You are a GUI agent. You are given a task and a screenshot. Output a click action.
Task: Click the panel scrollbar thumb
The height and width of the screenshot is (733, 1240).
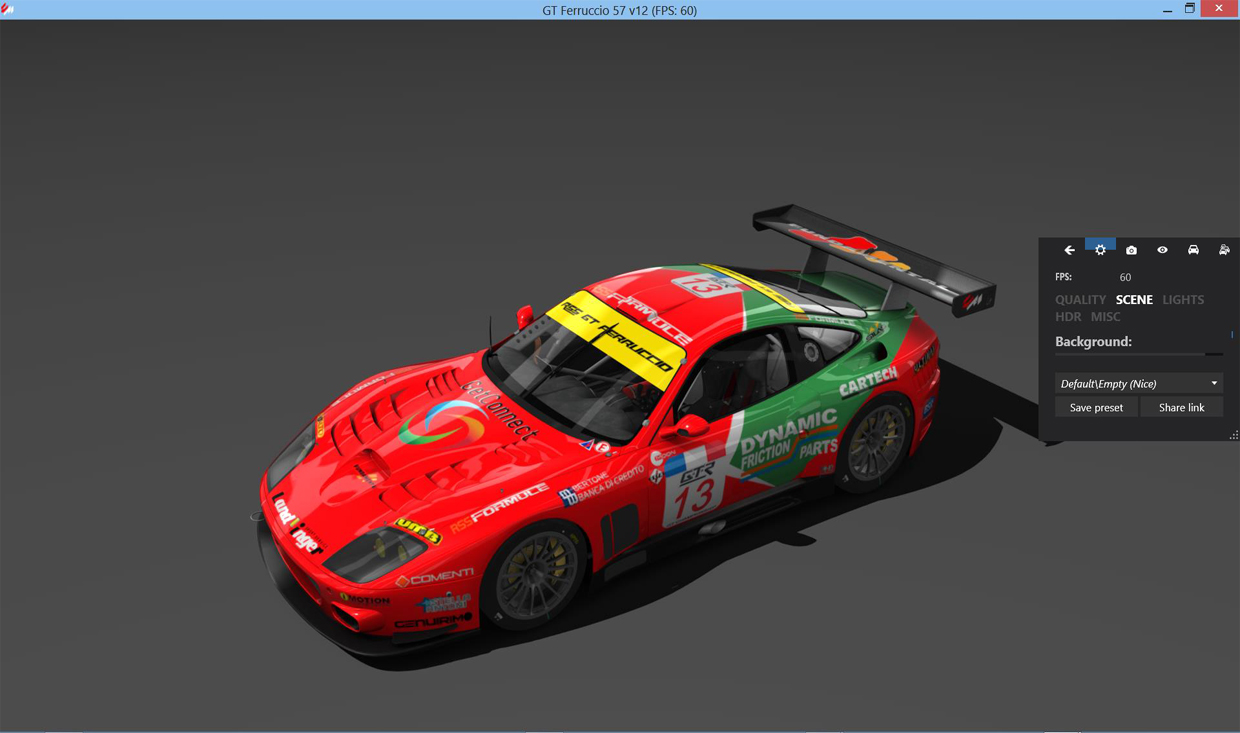[1232, 335]
